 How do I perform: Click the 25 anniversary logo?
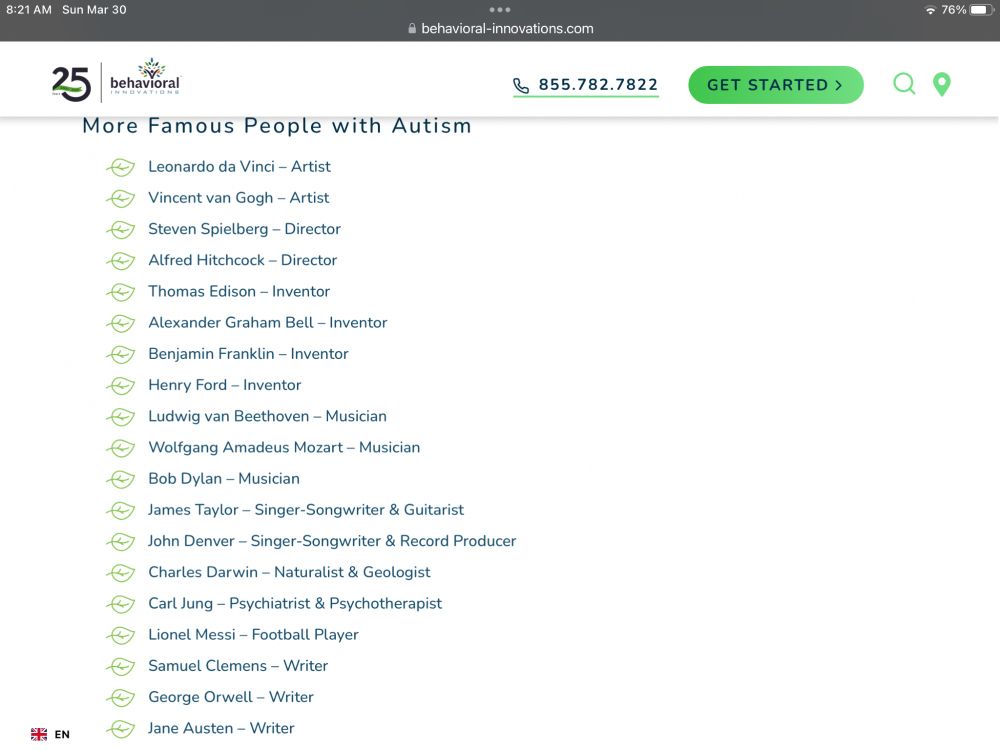[71, 84]
